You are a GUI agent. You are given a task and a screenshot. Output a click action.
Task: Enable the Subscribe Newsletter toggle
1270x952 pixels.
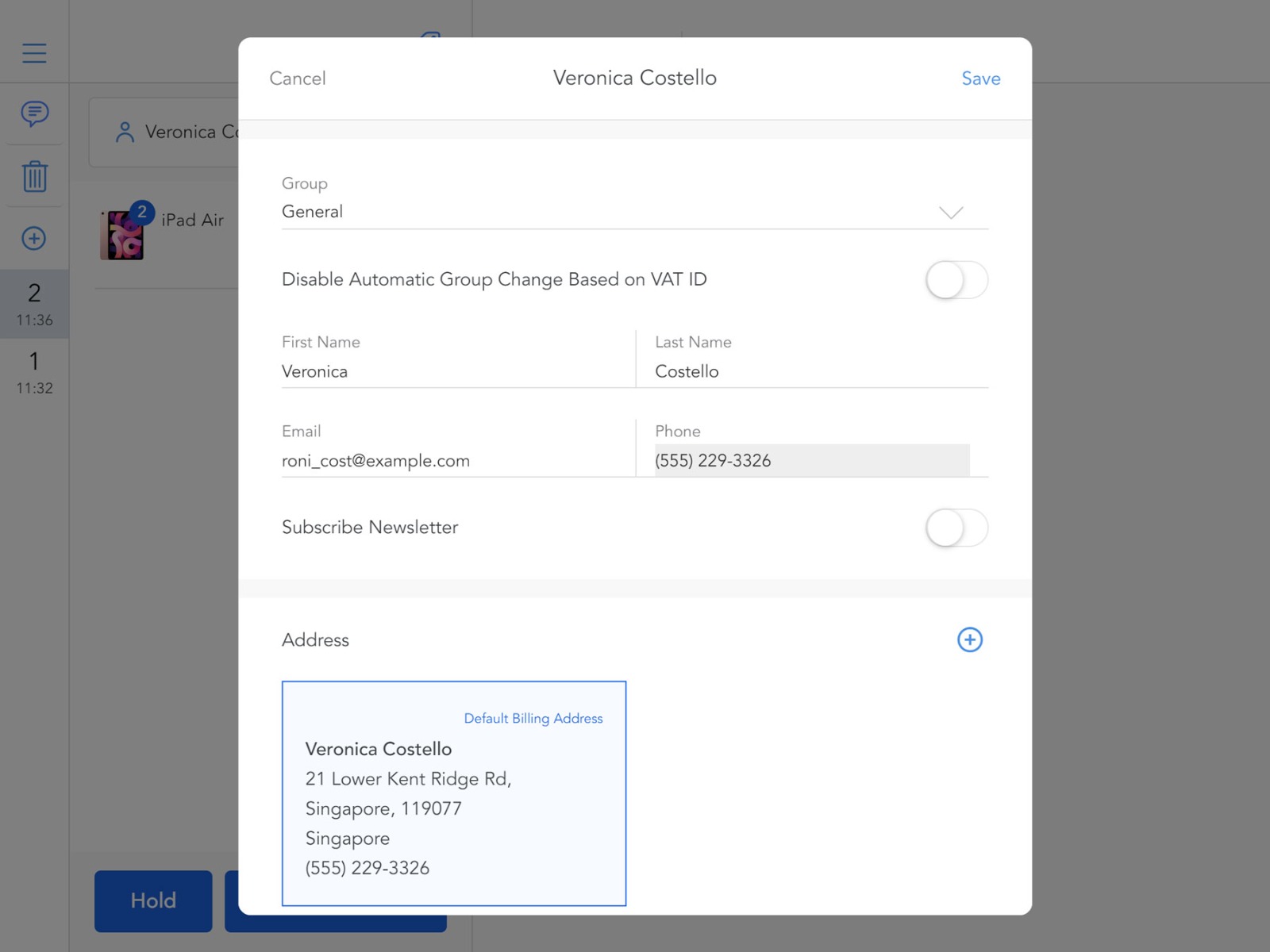click(x=956, y=527)
